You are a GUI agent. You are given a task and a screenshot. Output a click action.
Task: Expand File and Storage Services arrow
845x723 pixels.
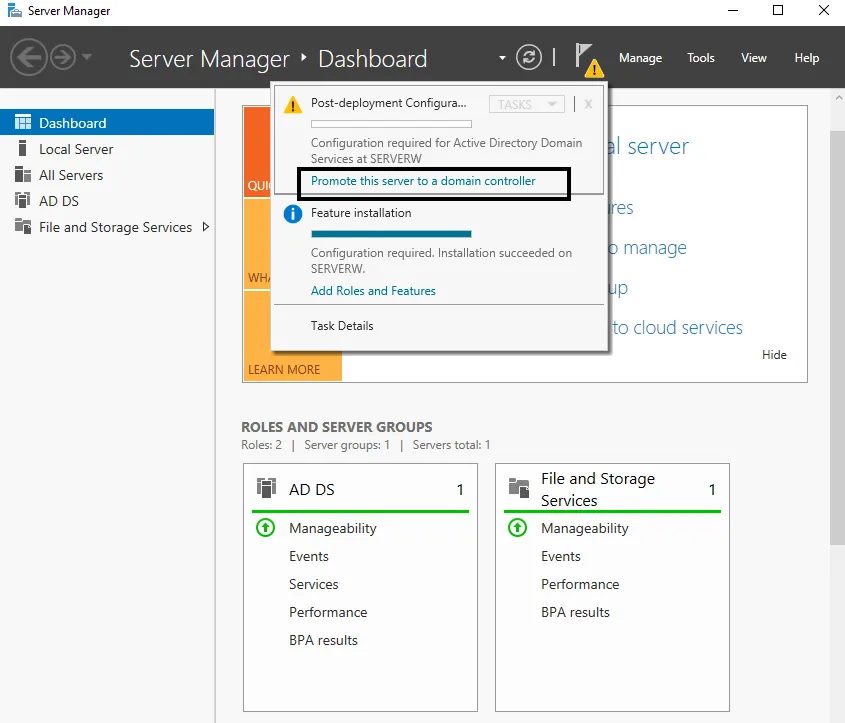pyautogui.click(x=205, y=227)
